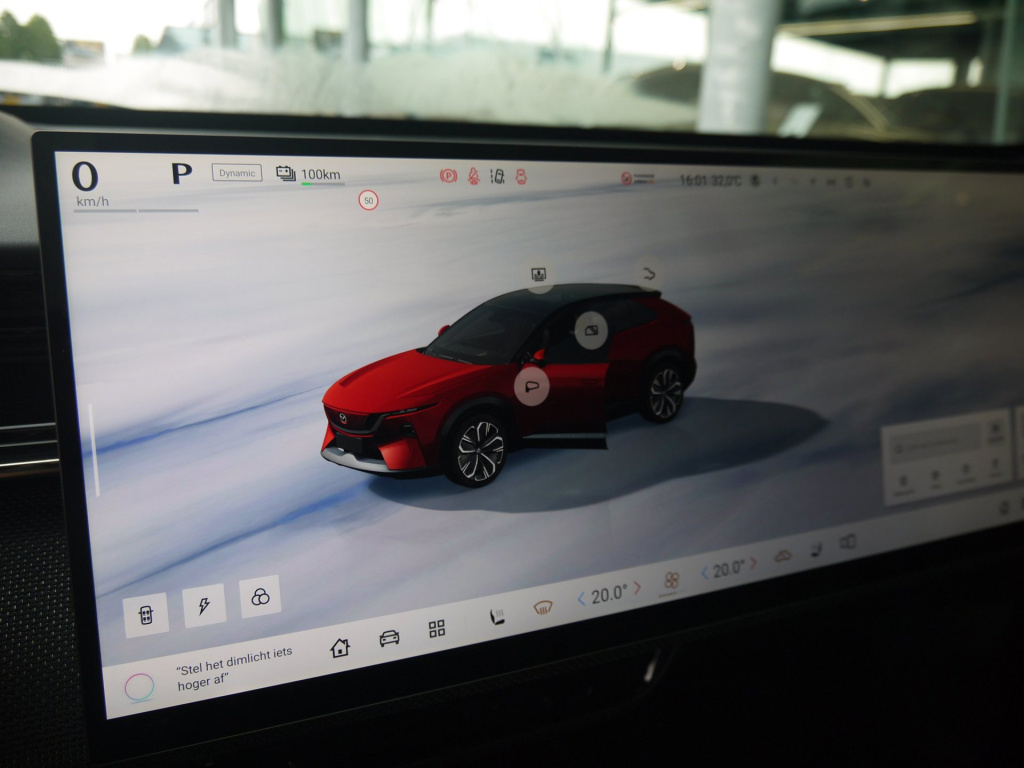The image size is (1024, 768).
Task: Tap the passenger seat climate icon
Action: pyautogui.click(x=816, y=550)
